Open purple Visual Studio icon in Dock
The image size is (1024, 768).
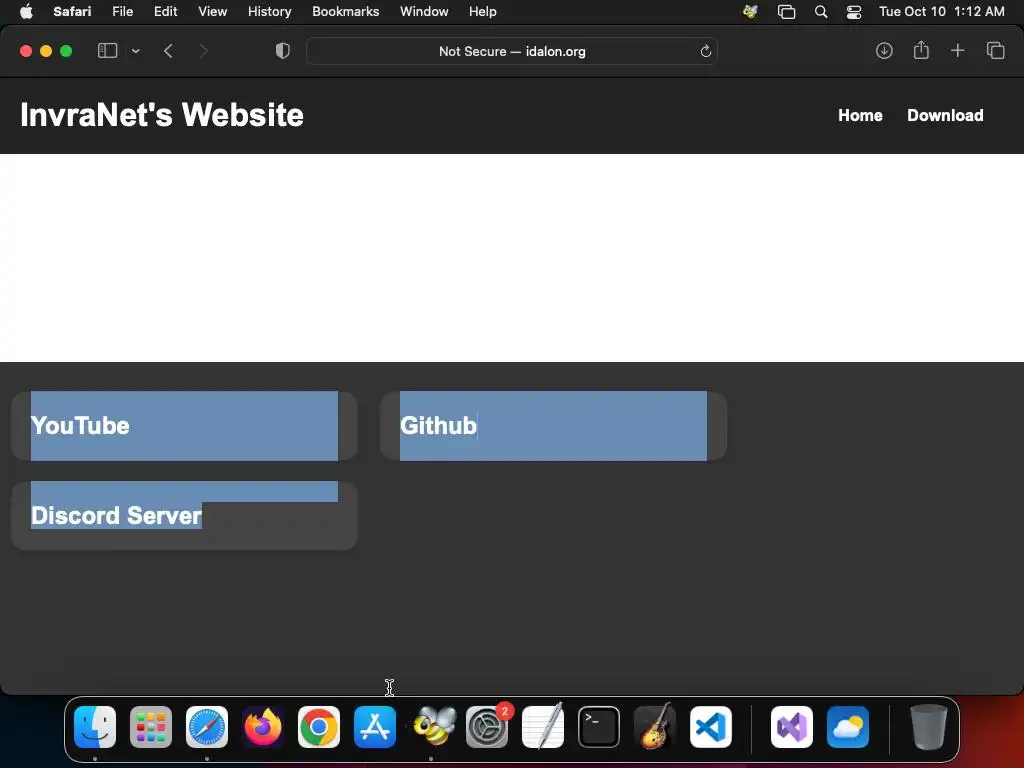(x=792, y=727)
